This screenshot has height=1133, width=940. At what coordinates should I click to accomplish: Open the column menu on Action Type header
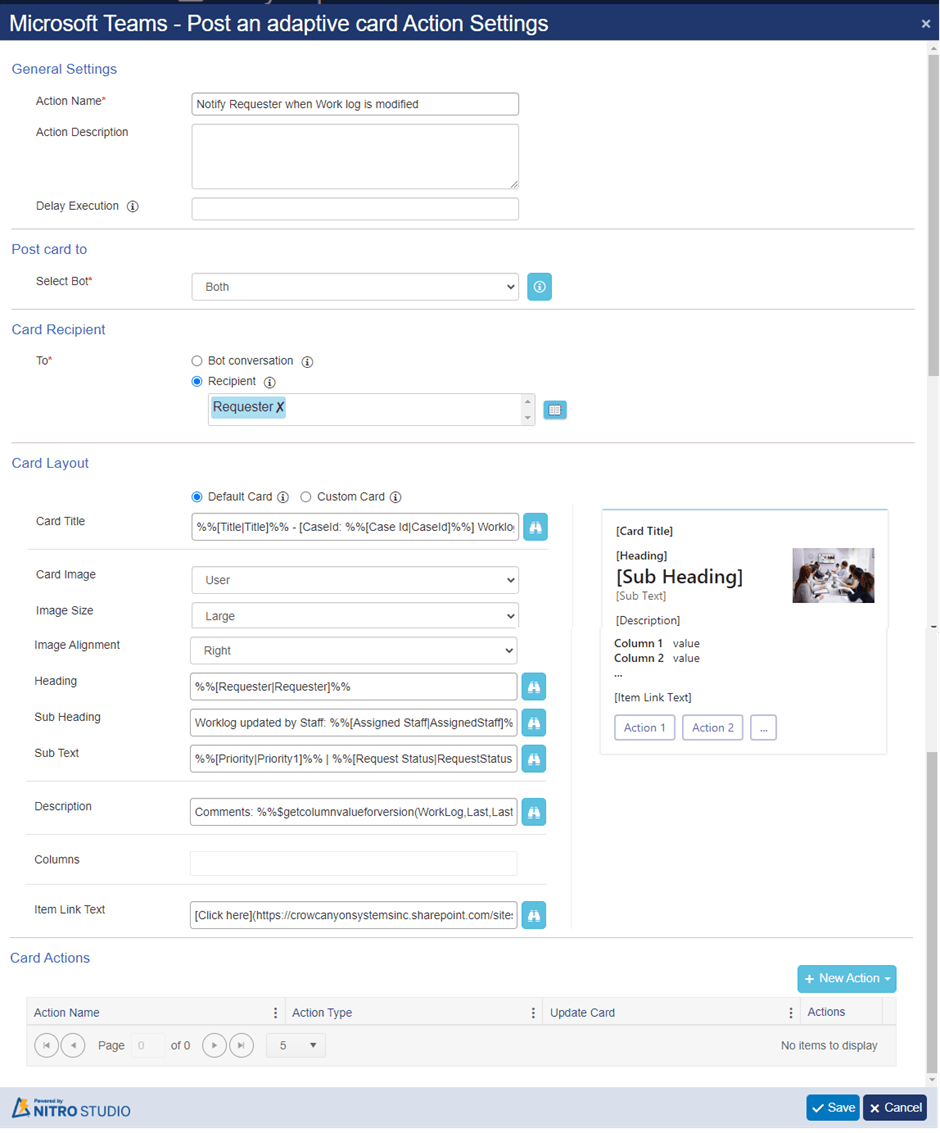[533, 1012]
